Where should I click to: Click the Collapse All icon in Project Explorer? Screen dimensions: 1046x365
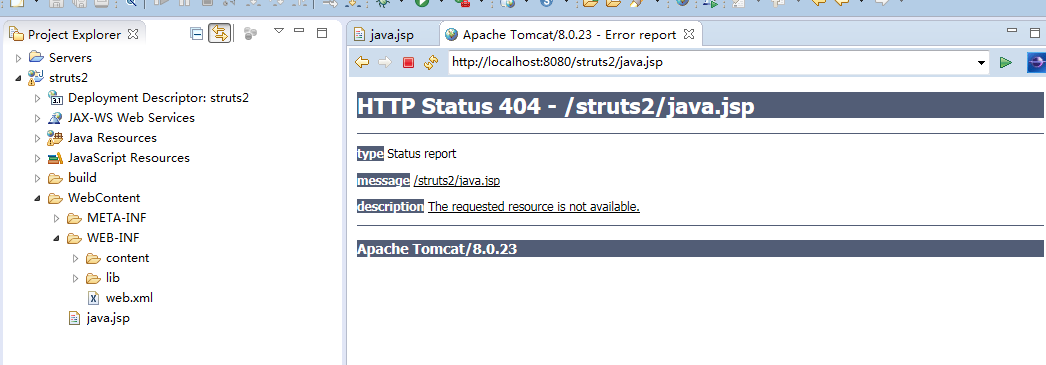196,34
